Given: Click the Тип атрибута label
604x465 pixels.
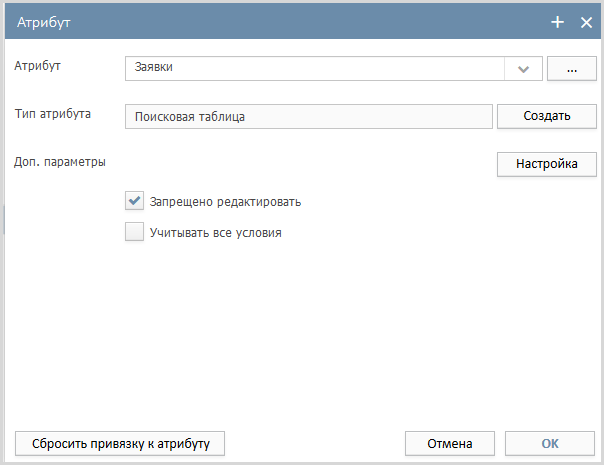Looking at the screenshot, I should [x=53, y=114].
